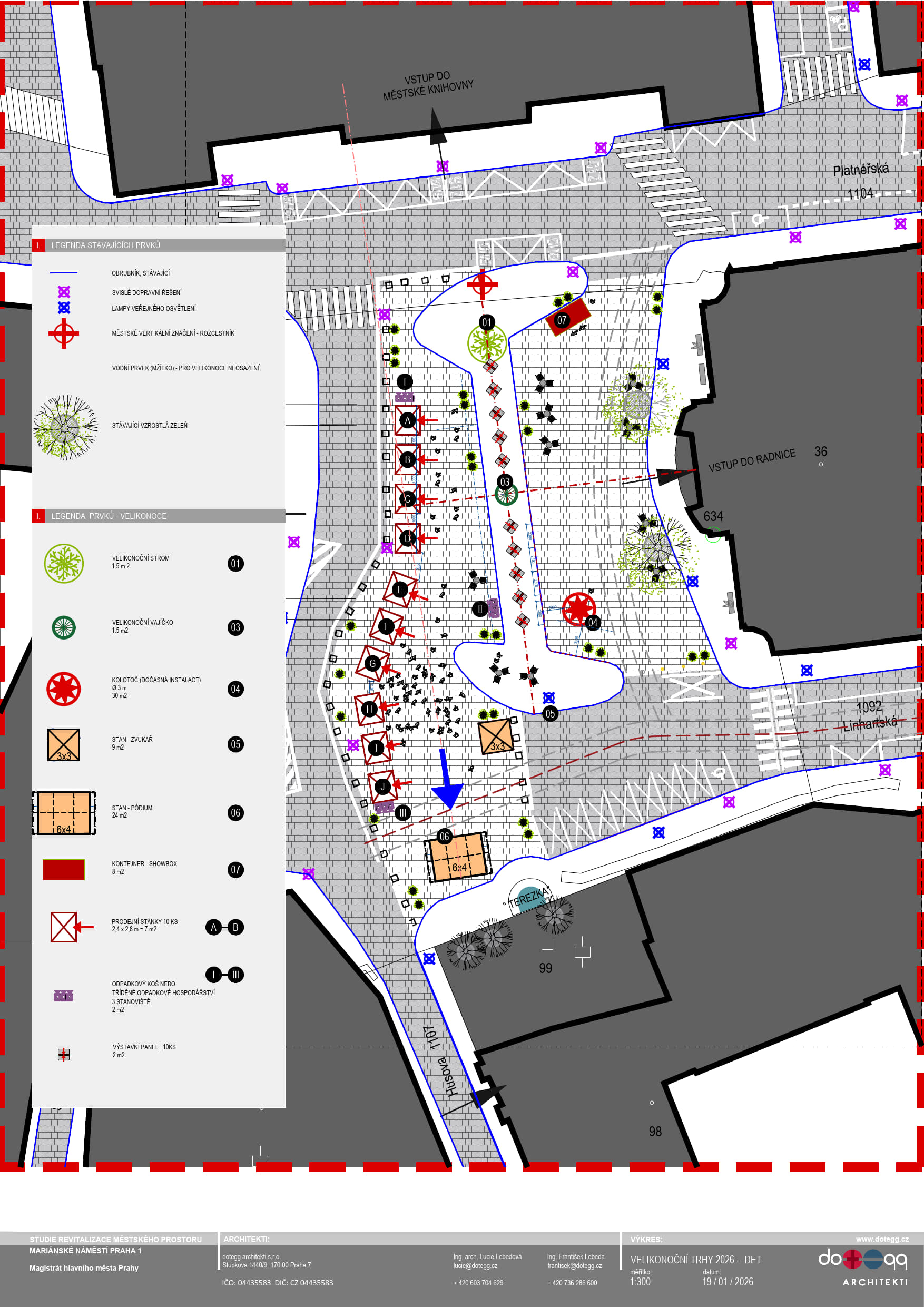924x1307 pixels.
Task: Click the red signpost crosshair on the map
Action: (482, 284)
